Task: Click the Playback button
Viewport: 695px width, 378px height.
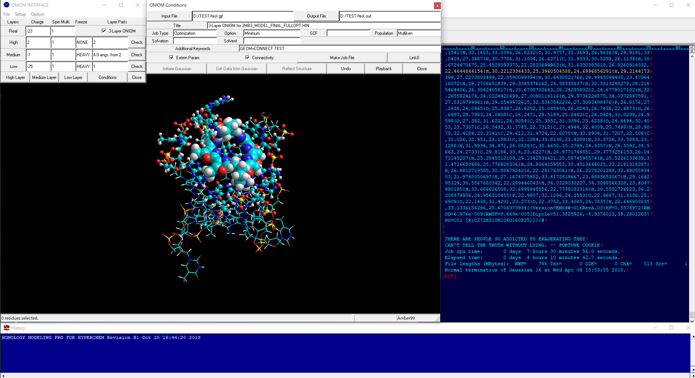Action: click(x=383, y=69)
